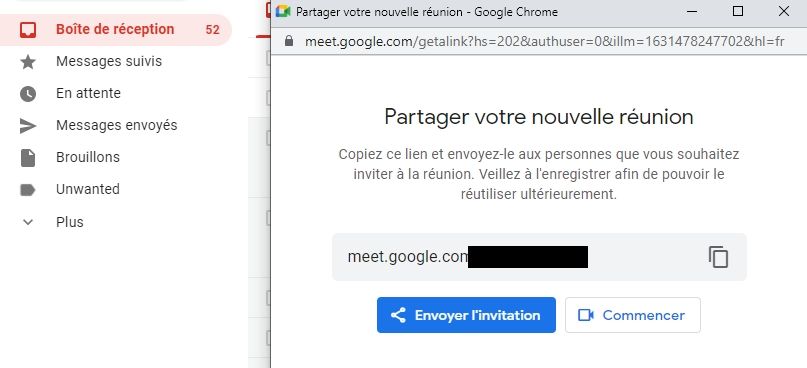
Task: Open Messages envoyés folder
Action: coord(116,125)
